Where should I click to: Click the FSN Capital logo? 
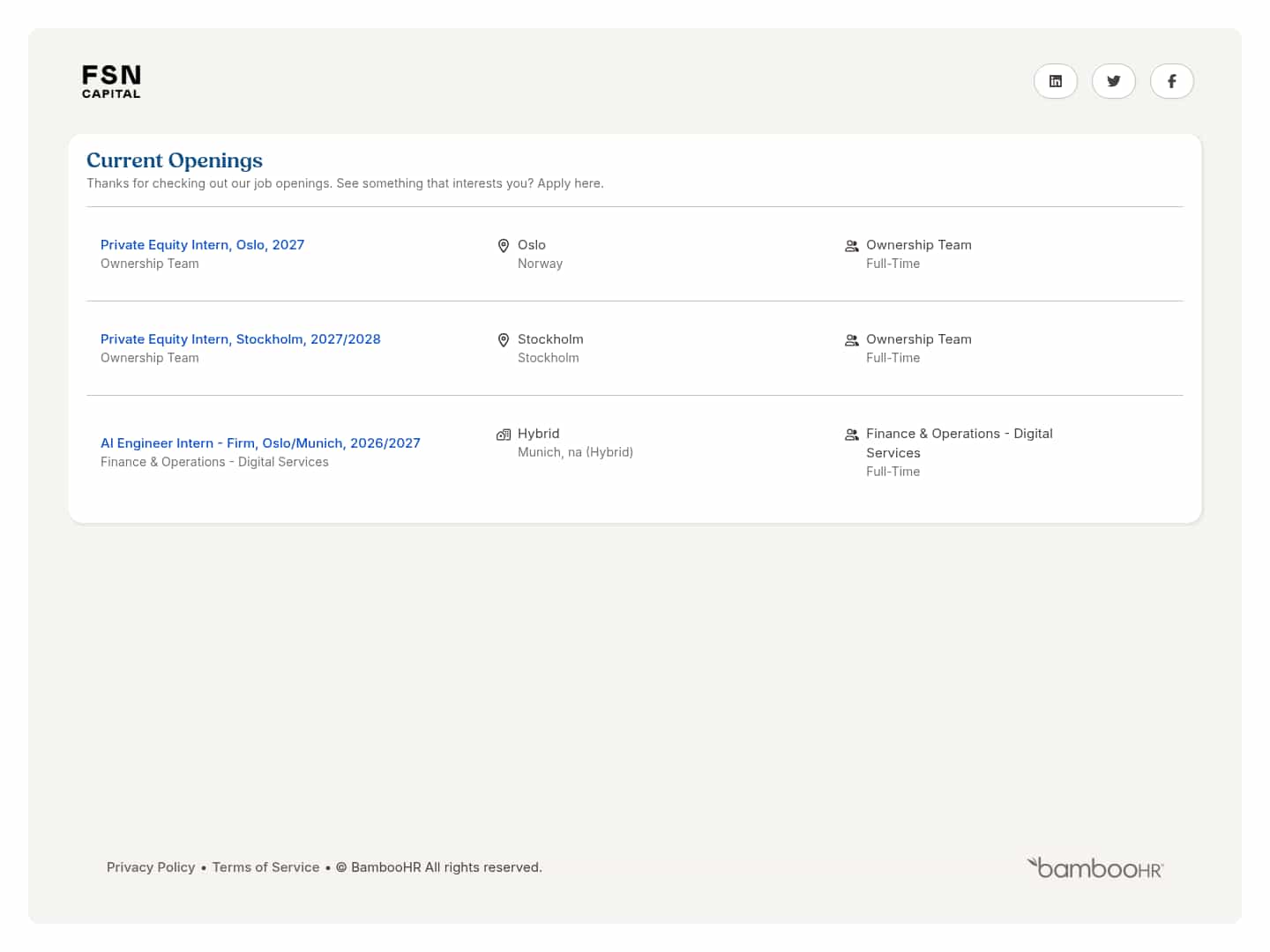click(111, 81)
